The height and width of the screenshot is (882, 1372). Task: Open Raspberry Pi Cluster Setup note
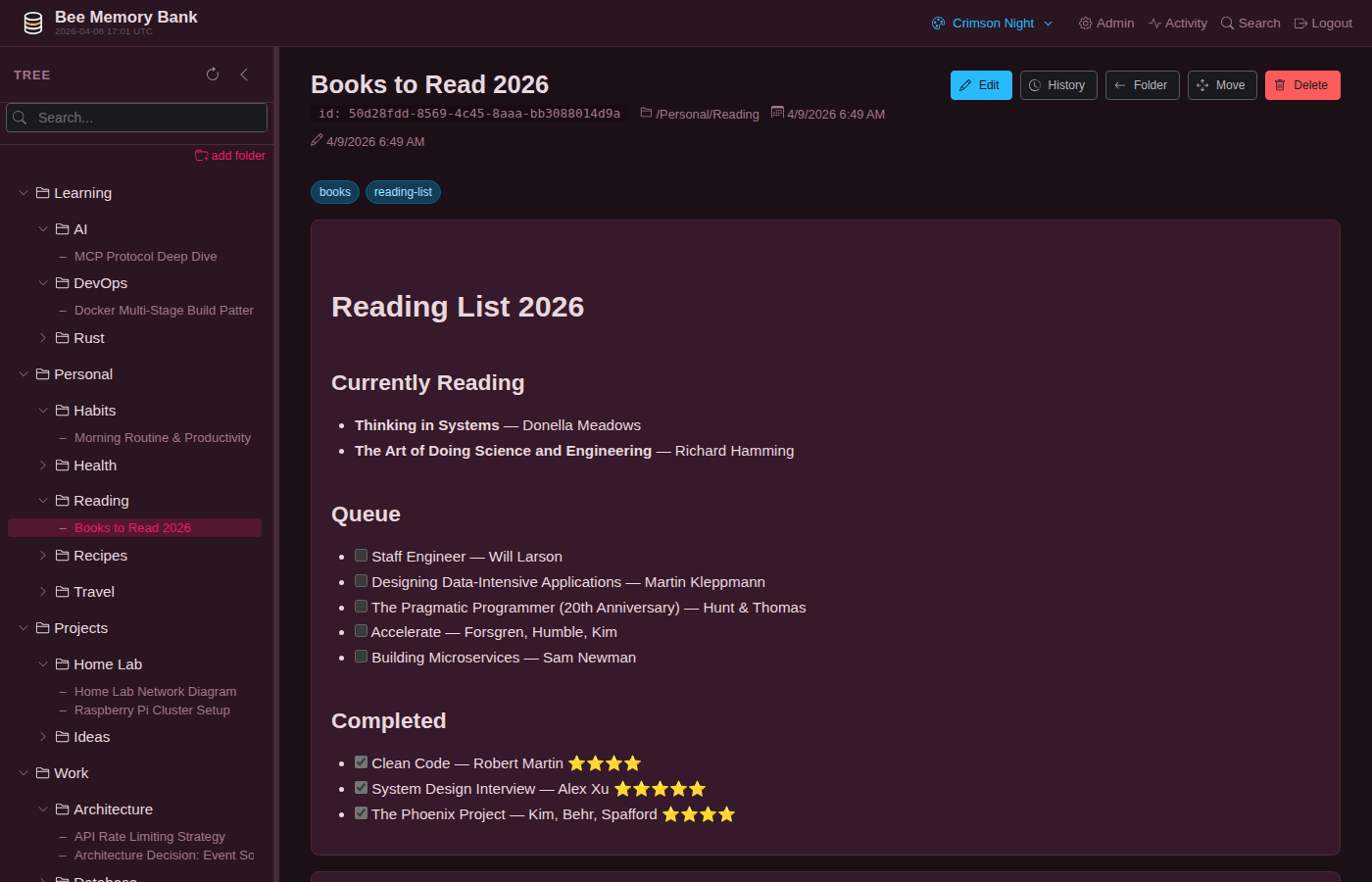tap(152, 710)
